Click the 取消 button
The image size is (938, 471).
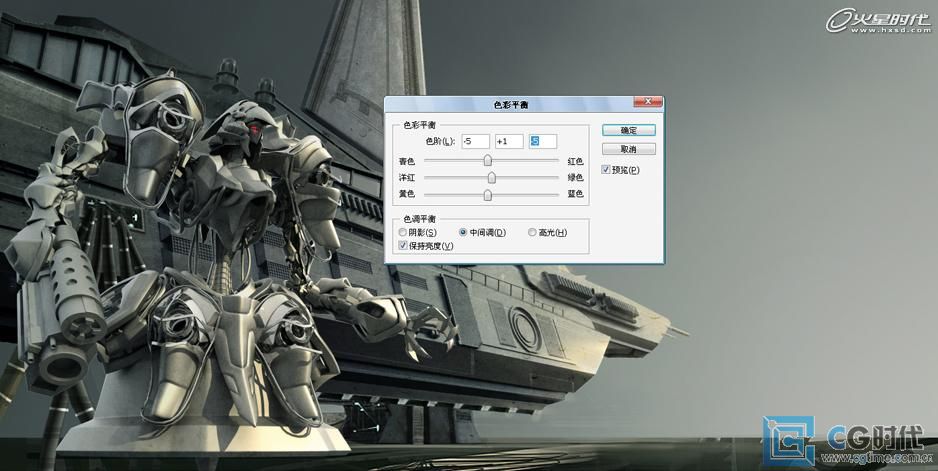click(629, 149)
